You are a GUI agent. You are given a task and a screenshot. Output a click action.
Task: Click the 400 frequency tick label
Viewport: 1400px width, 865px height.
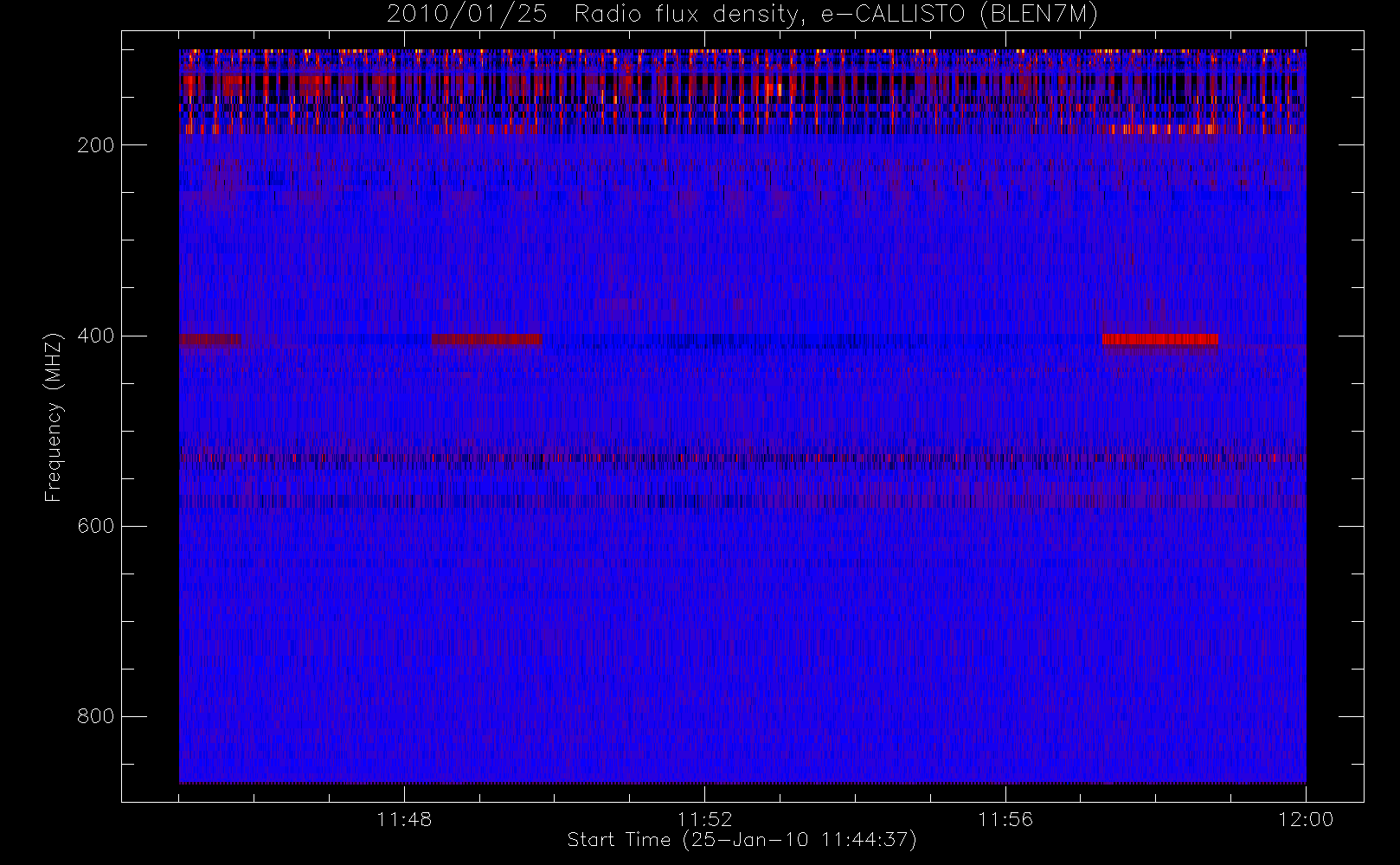[x=96, y=336]
